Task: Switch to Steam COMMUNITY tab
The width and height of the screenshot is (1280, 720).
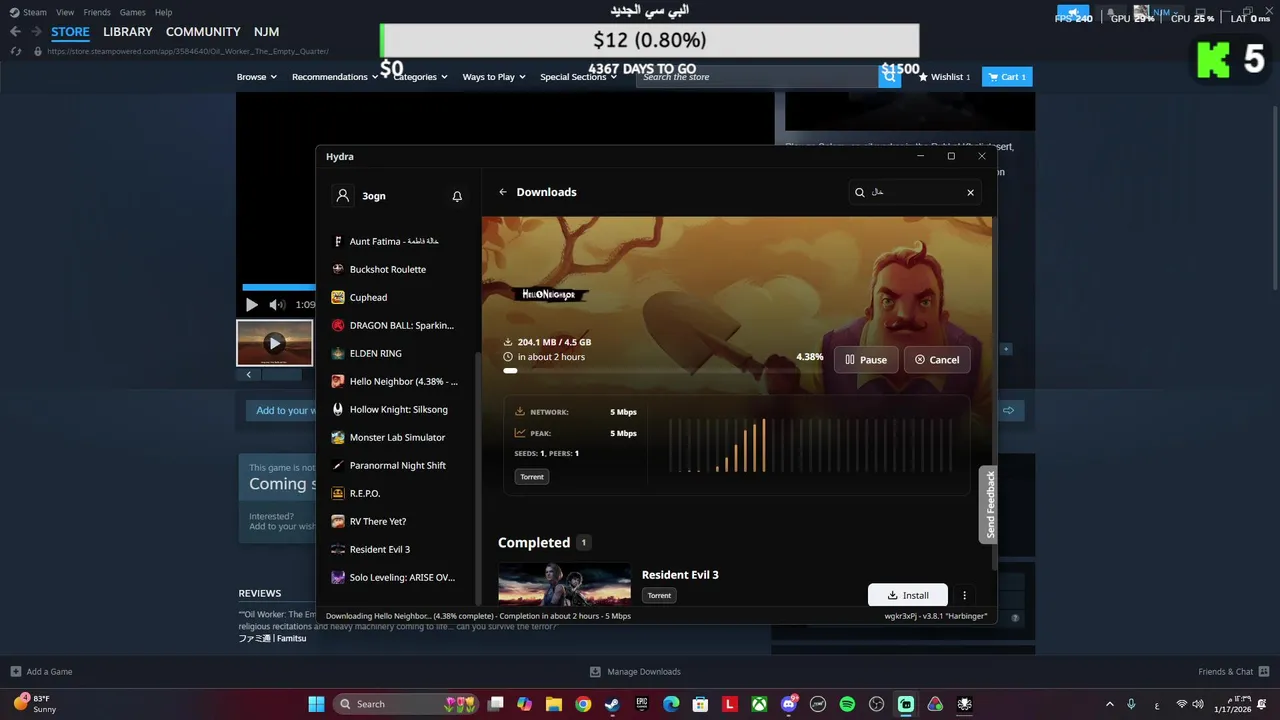Action: [x=203, y=32]
